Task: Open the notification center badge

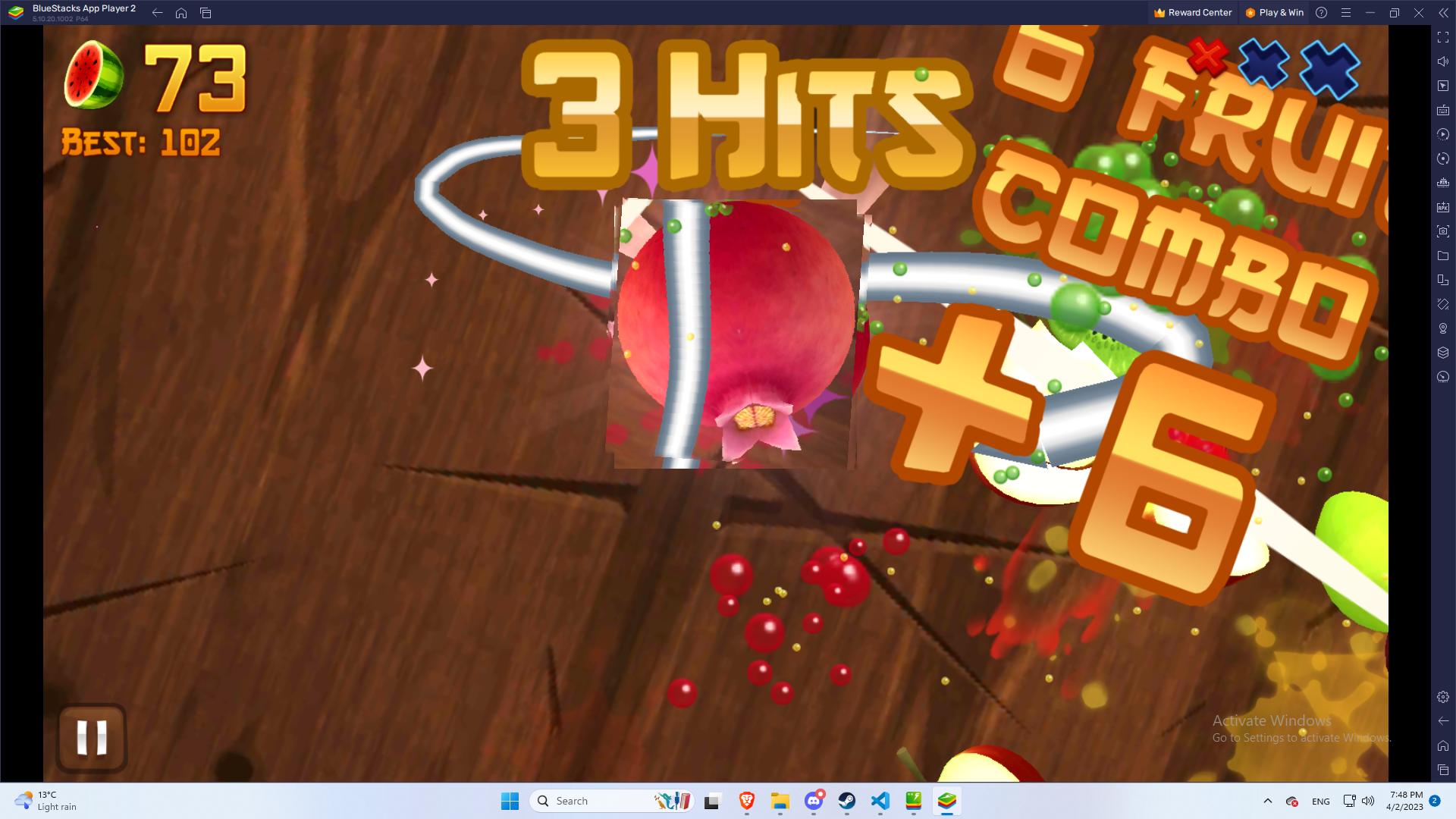Action: [1435, 801]
